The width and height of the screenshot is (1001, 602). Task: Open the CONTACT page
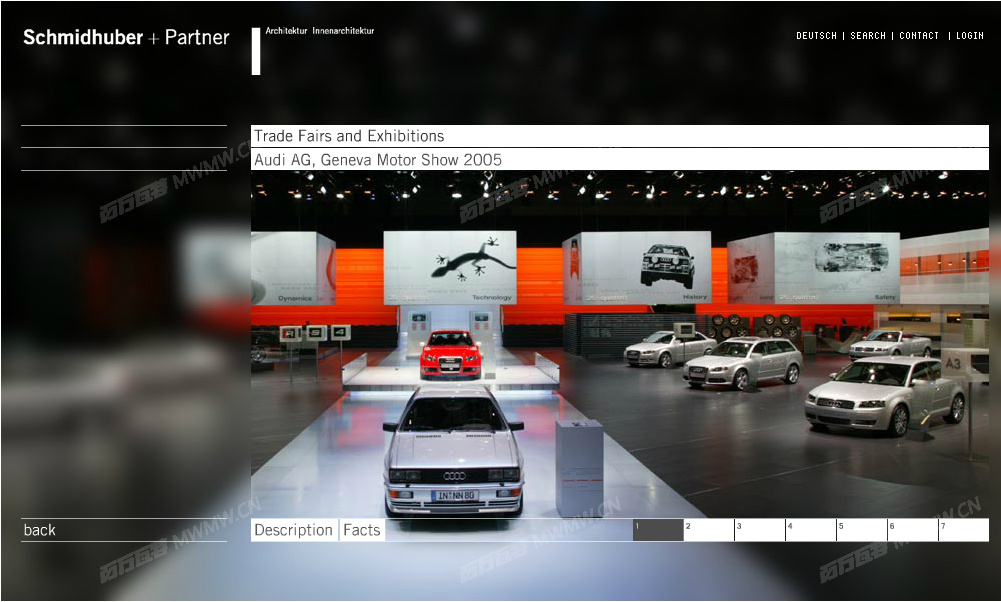pyautogui.click(x=919, y=36)
